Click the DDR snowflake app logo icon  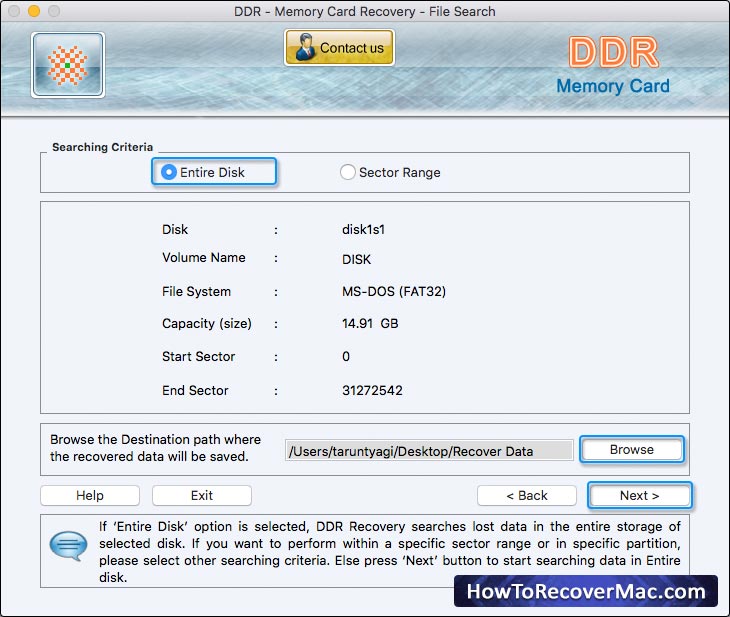click(x=68, y=65)
